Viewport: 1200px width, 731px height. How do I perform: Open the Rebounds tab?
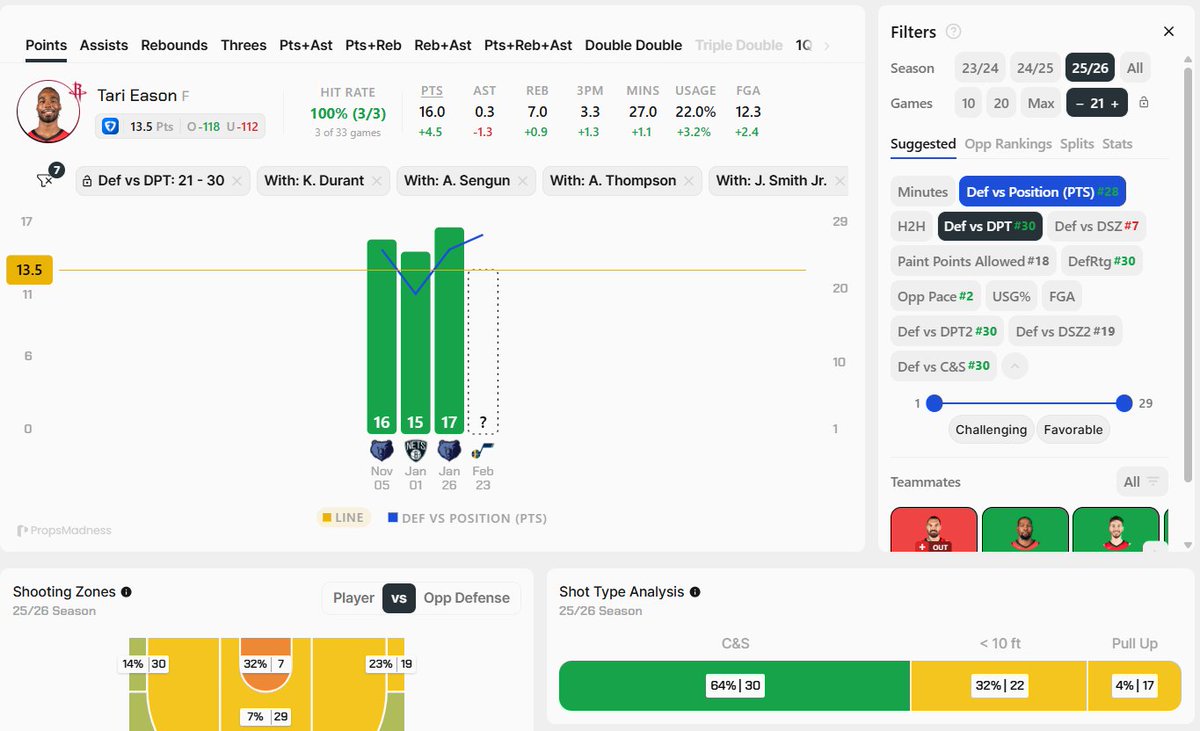[174, 45]
